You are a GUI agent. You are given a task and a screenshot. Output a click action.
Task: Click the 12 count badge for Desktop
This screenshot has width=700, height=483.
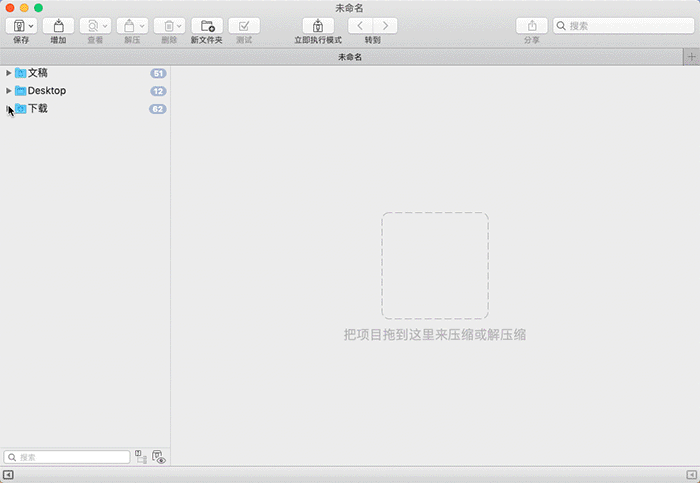158,91
